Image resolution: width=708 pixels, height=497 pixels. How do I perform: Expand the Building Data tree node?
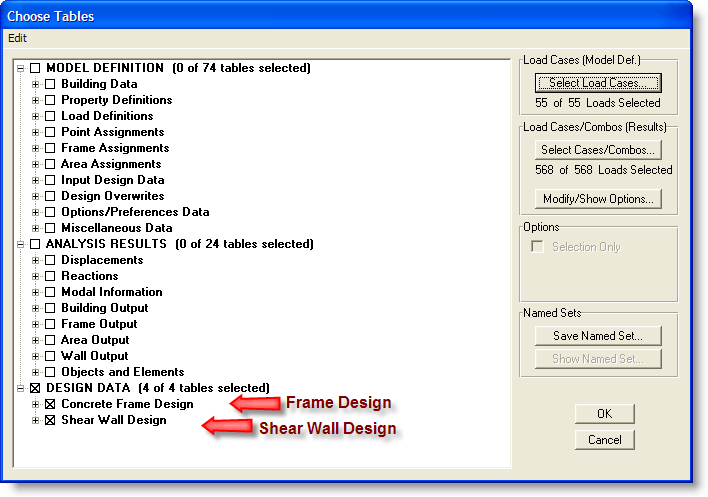(35, 84)
